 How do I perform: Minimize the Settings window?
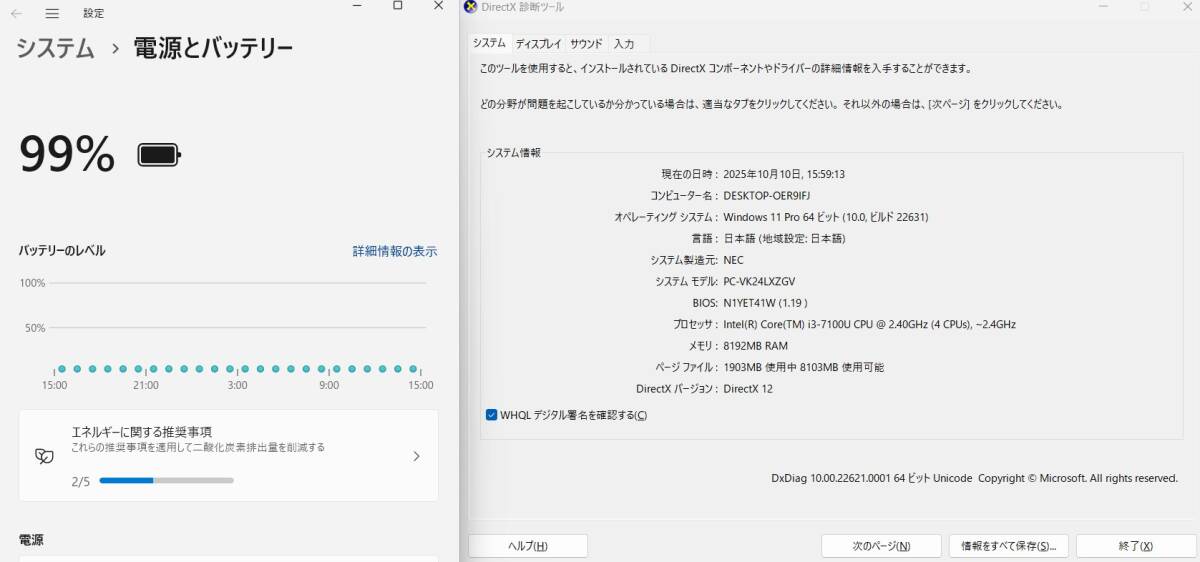click(x=358, y=6)
